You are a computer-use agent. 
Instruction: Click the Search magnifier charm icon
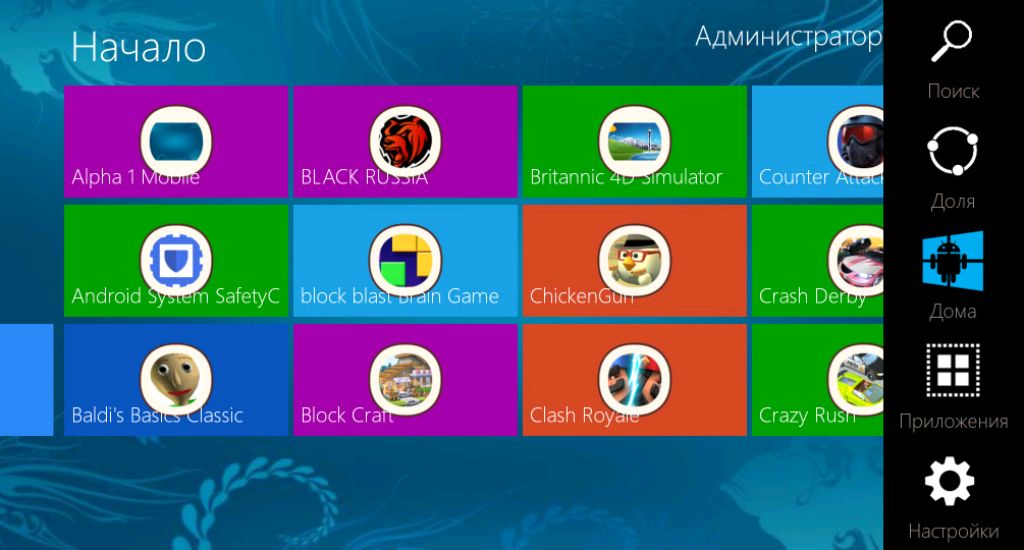952,41
